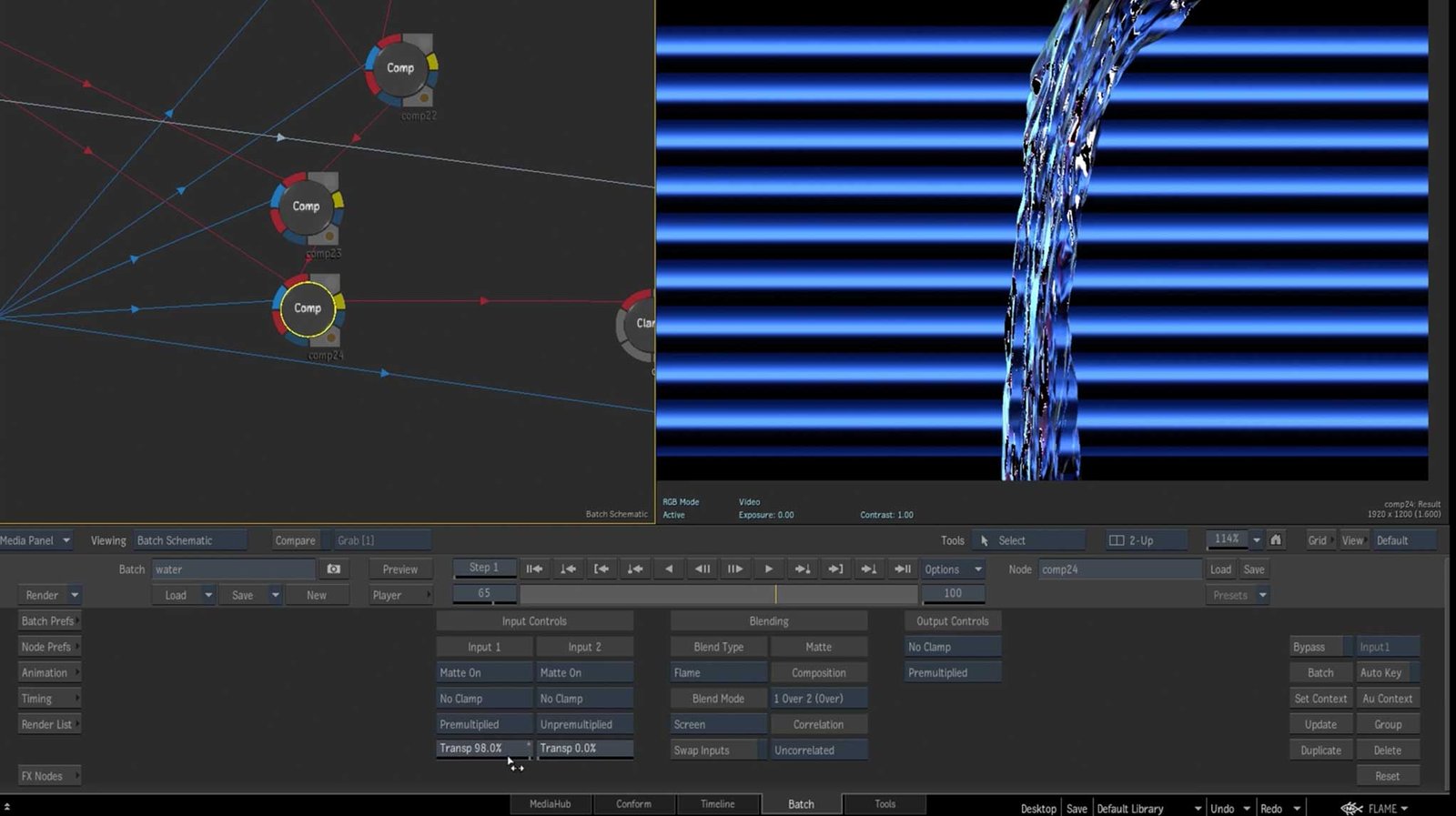Viewport: 1456px width, 816px height.
Task: Click the Swap Inputs button
Action: [x=713, y=751]
